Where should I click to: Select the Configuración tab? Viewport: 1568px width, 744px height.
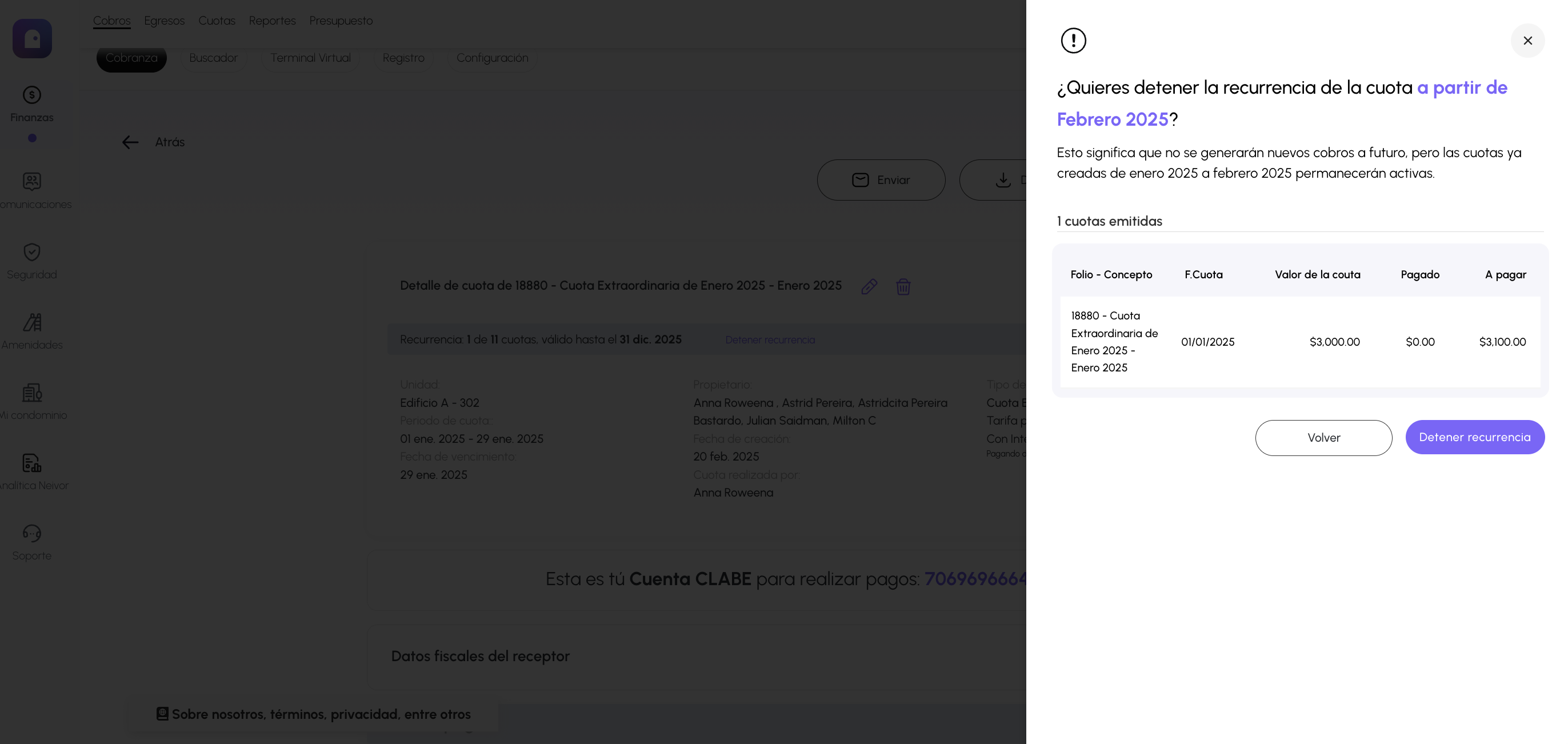pos(492,58)
